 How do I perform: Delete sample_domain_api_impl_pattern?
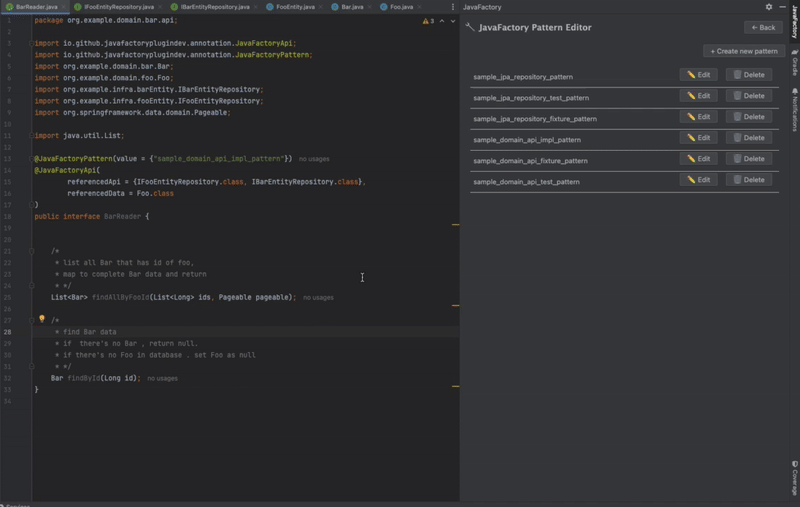[748, 138]
